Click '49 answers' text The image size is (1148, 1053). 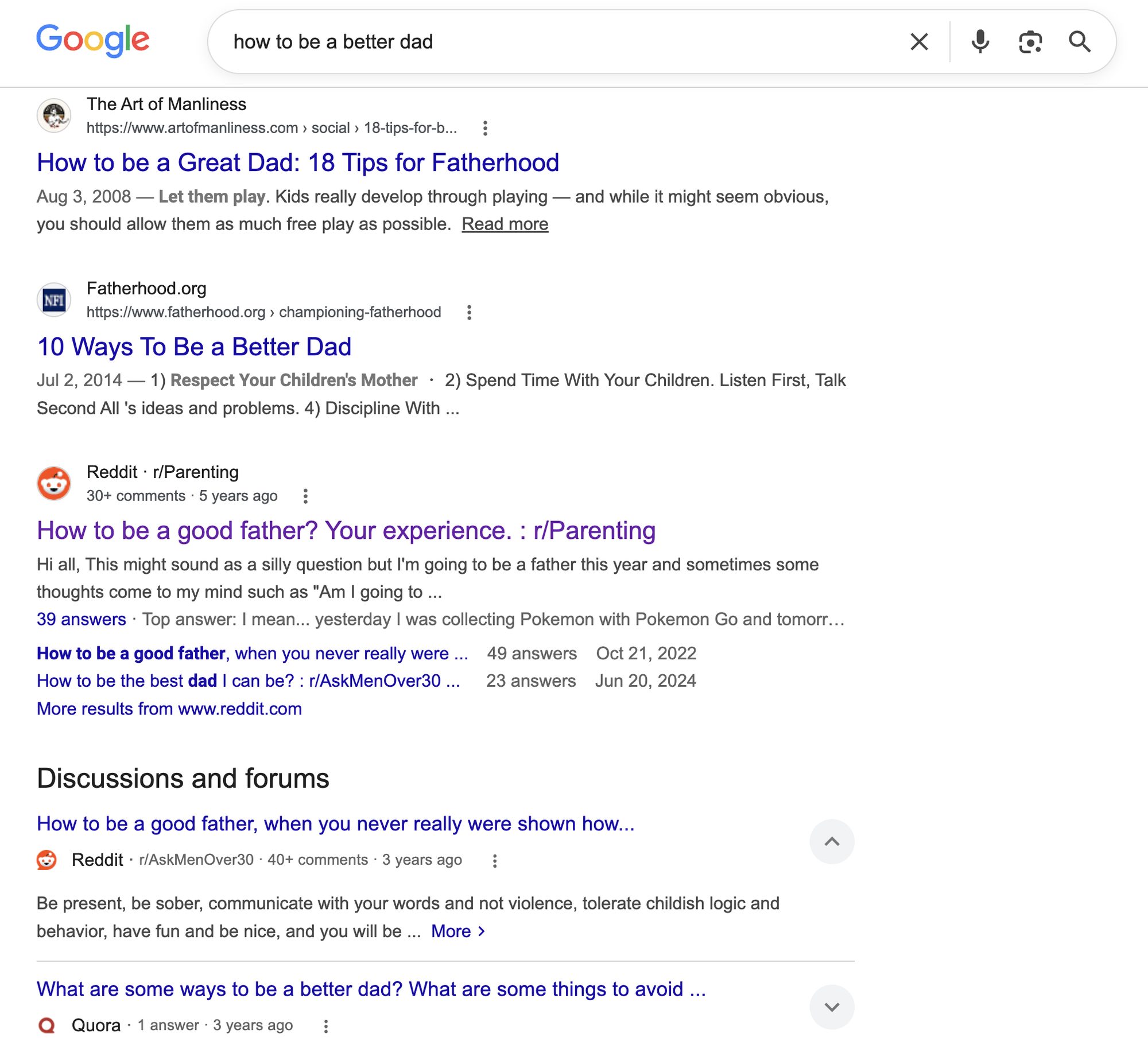pyautogui.click(x=532, y=654)
